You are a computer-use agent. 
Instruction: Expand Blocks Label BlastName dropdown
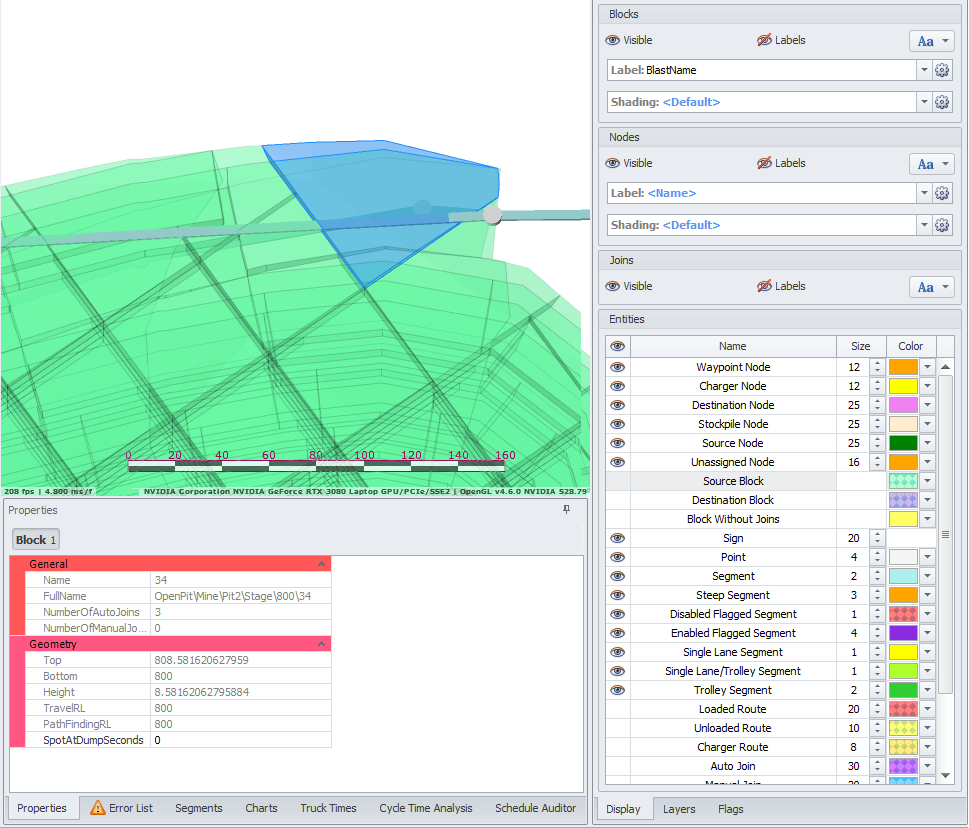coord(923,70)
